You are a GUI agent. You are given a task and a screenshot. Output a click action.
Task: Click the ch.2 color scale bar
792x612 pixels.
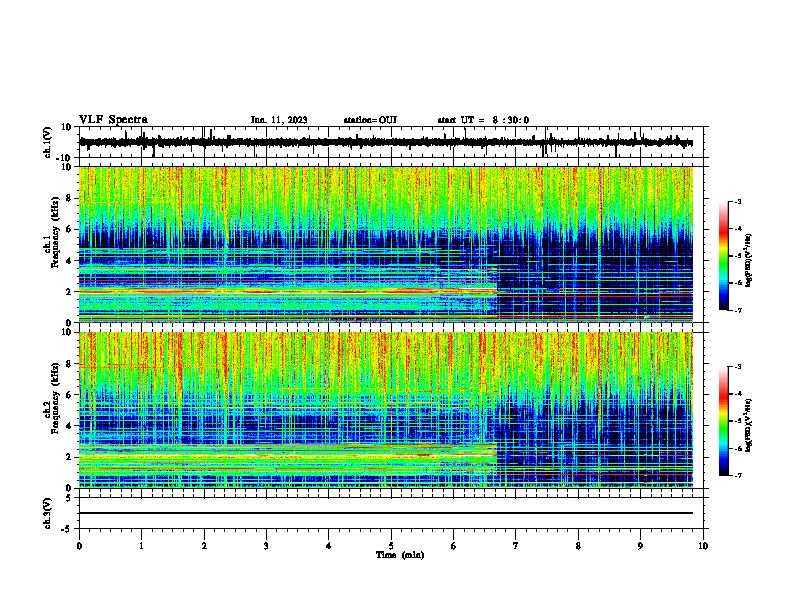tap(723, 421)
